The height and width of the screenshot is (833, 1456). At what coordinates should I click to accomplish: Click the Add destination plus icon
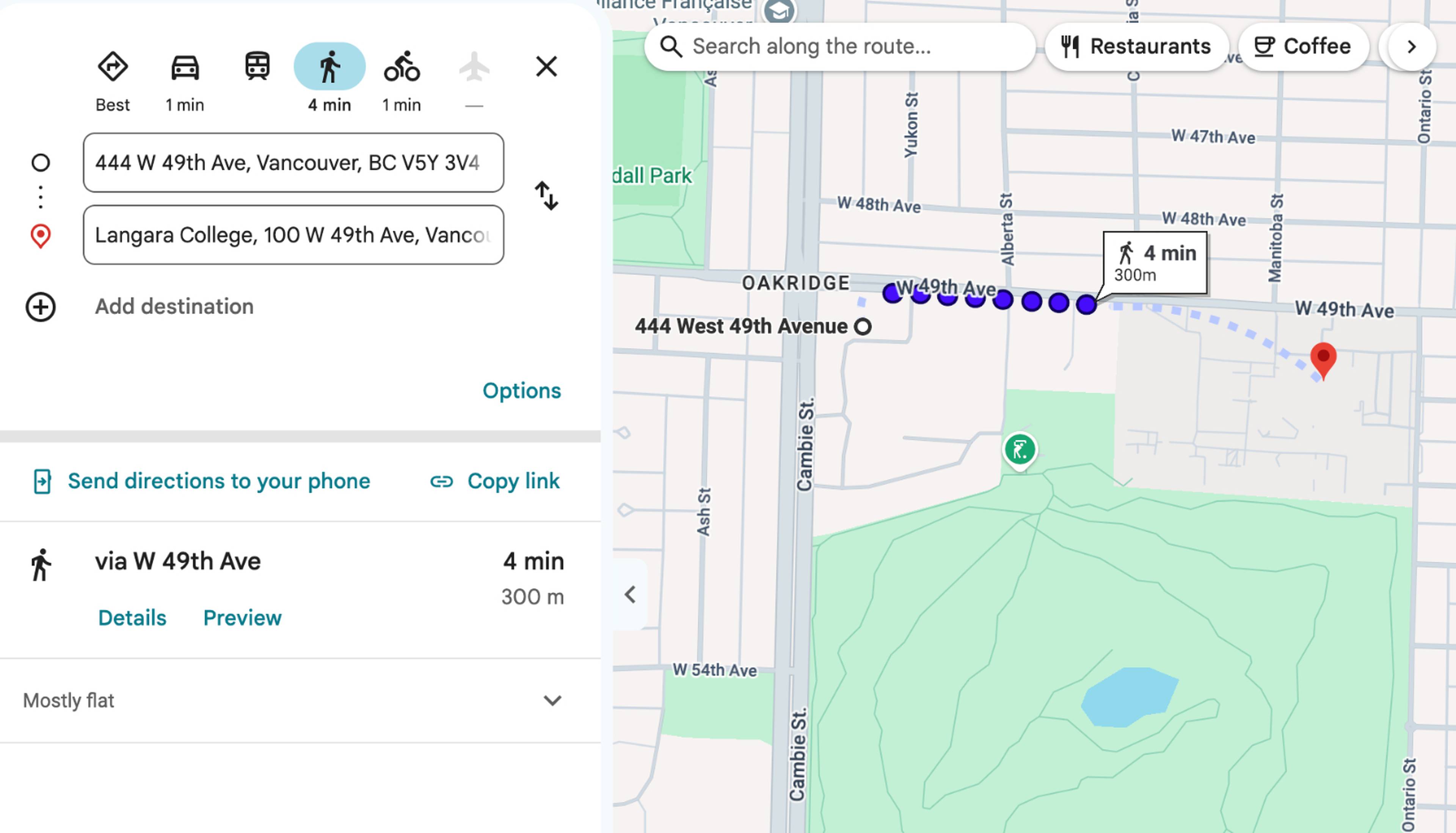click(x=41, y=307)
